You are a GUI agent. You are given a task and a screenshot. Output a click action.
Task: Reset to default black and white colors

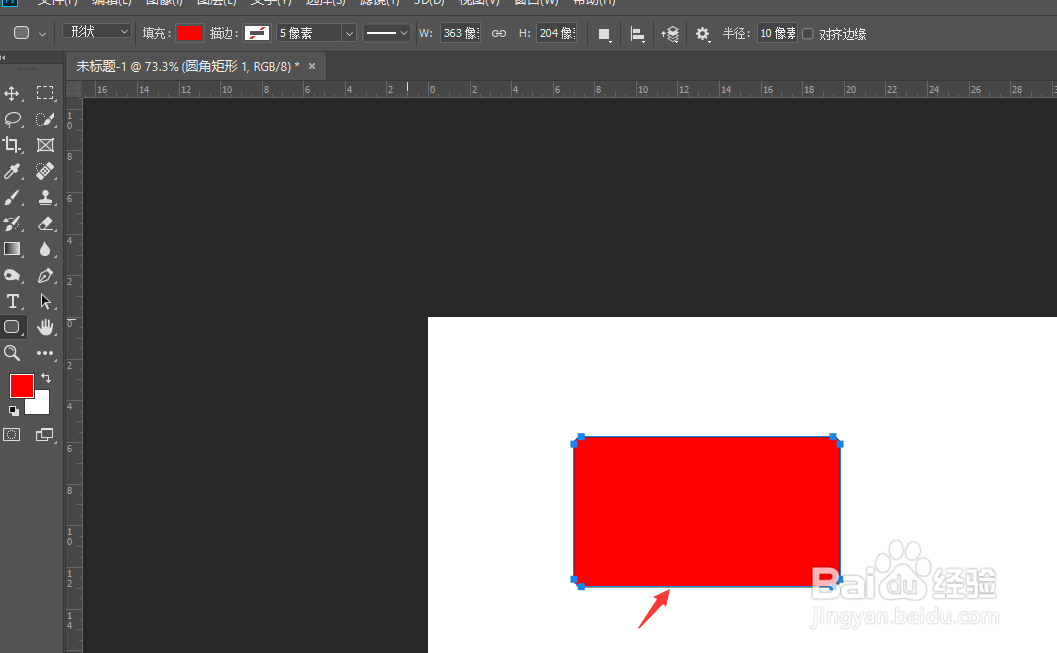(x=13, y=410)
